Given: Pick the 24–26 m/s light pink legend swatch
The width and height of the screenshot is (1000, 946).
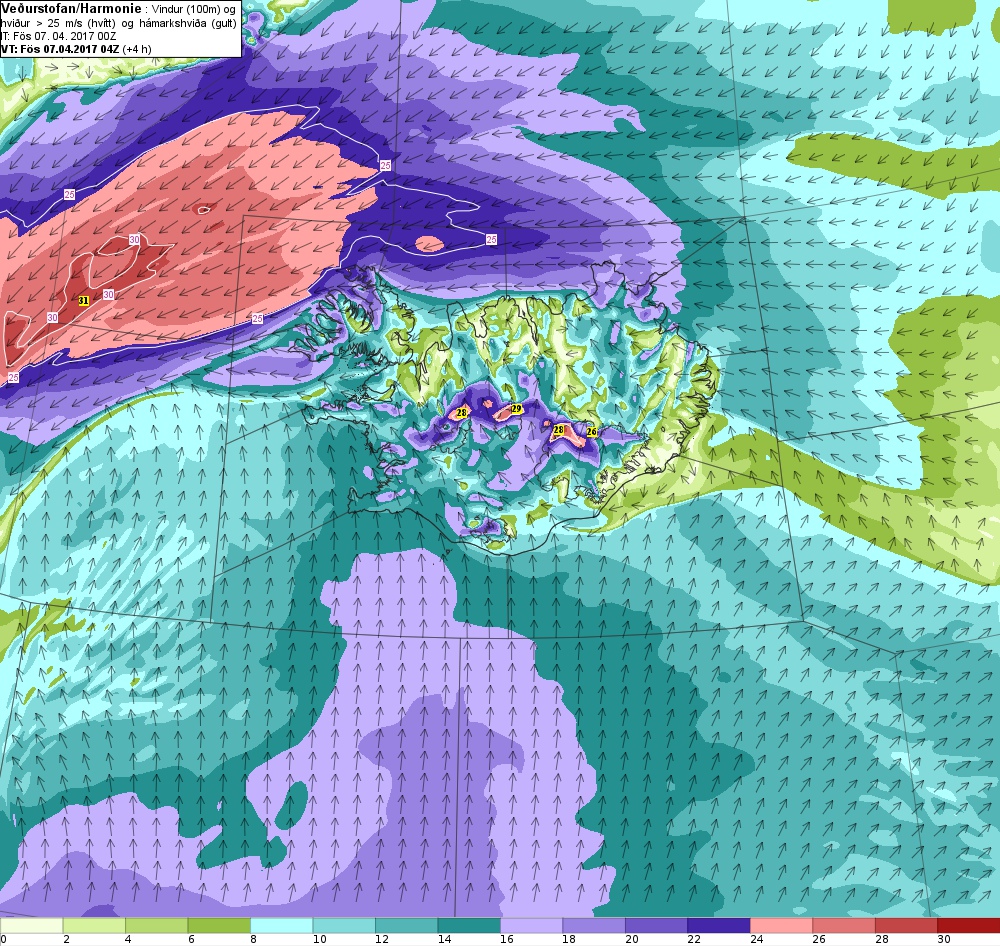Looking at the screenshot, I should point(781,925).
